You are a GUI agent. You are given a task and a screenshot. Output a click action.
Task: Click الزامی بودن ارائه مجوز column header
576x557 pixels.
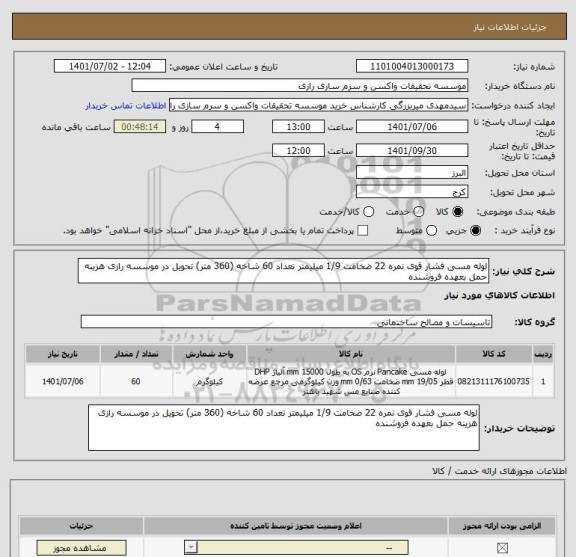[502, 526]
